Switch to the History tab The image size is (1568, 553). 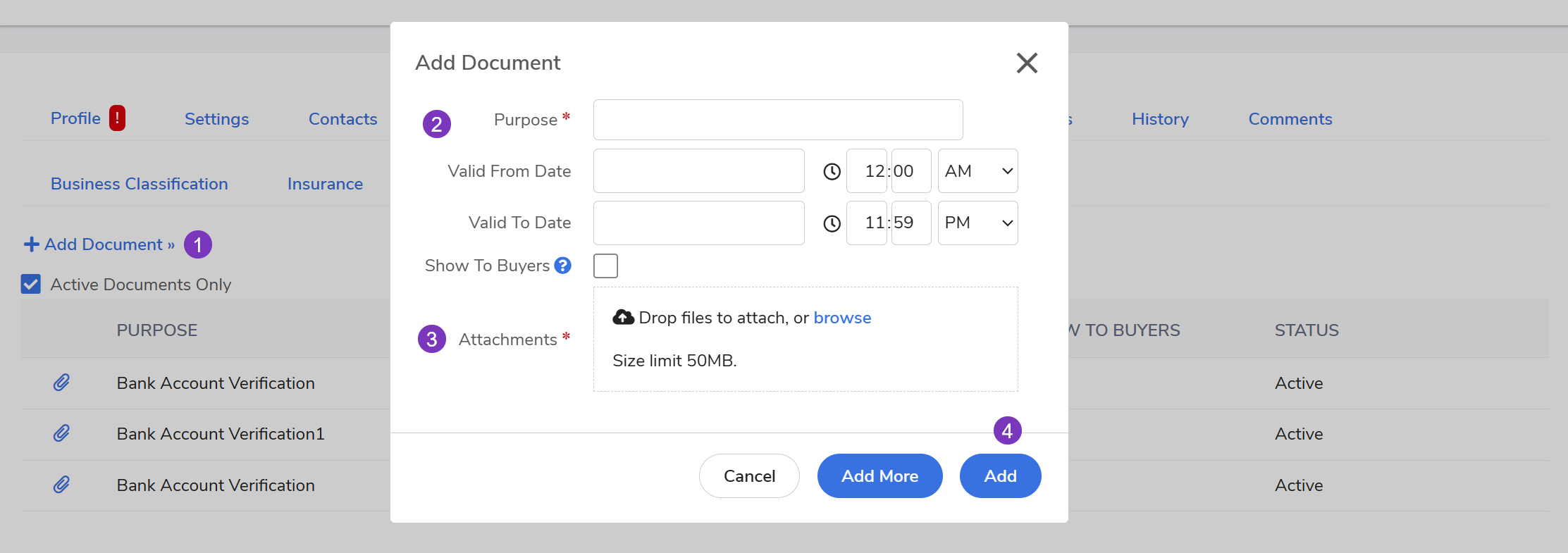1159,119
